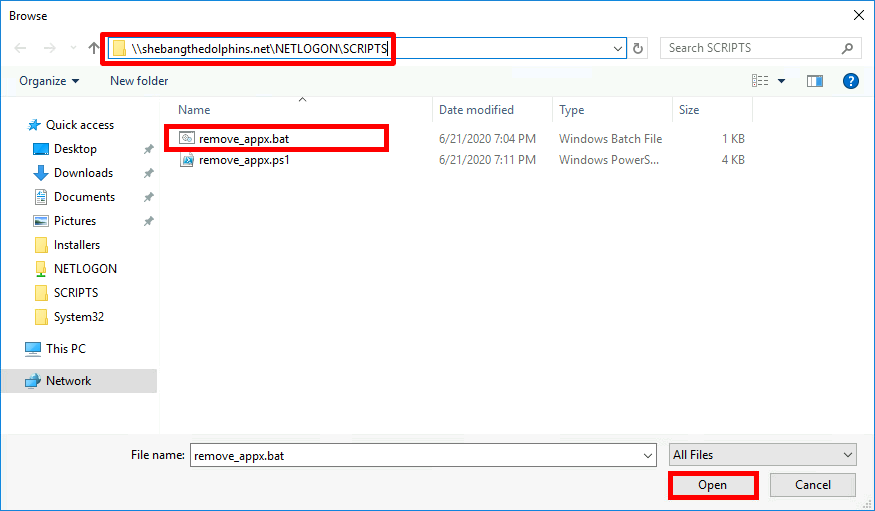Click the batch file gear icon

pyautogui.click(x=186, y=138)
